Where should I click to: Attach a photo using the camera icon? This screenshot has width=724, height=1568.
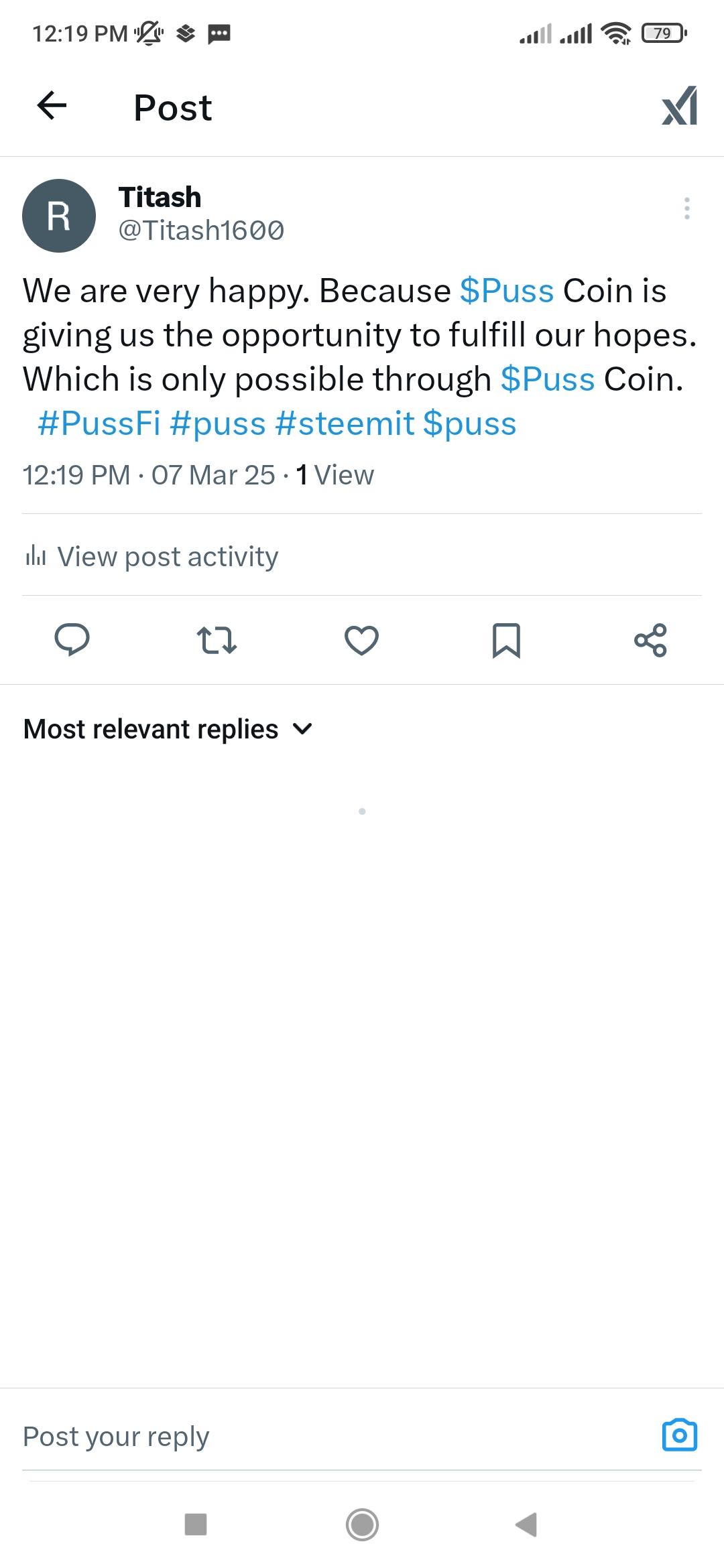(680, 1435)
